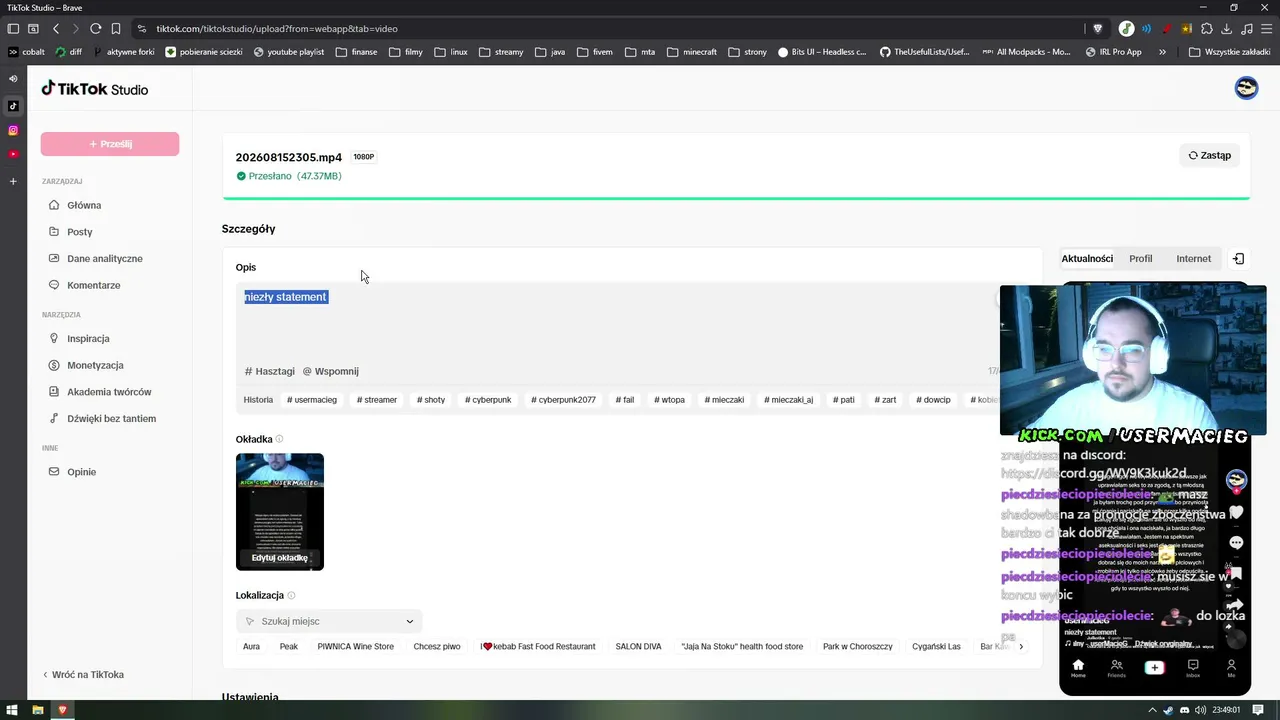Open the GitHub TheUsefulLists bookmark
Screen dimensions: 1280x720
925,52
